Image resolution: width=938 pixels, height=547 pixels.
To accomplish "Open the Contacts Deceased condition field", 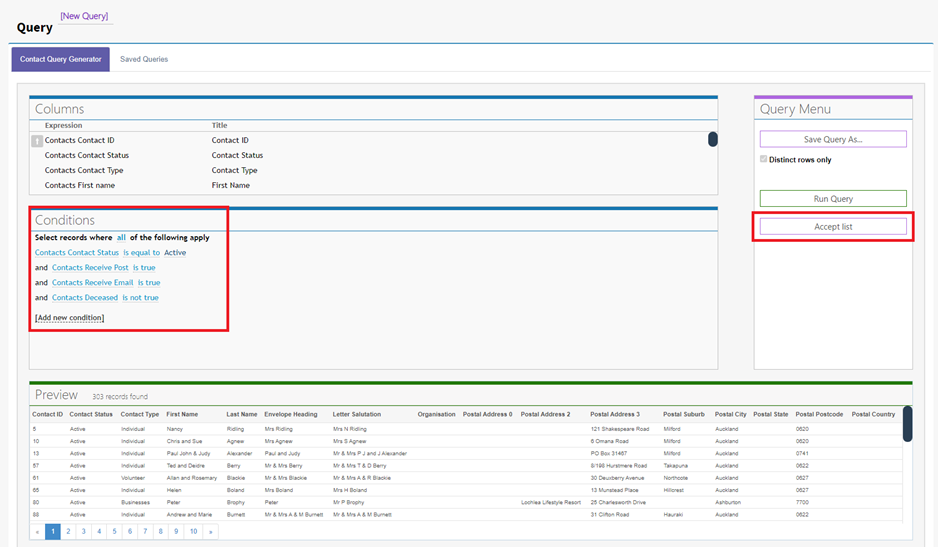I will coord(84,297).
